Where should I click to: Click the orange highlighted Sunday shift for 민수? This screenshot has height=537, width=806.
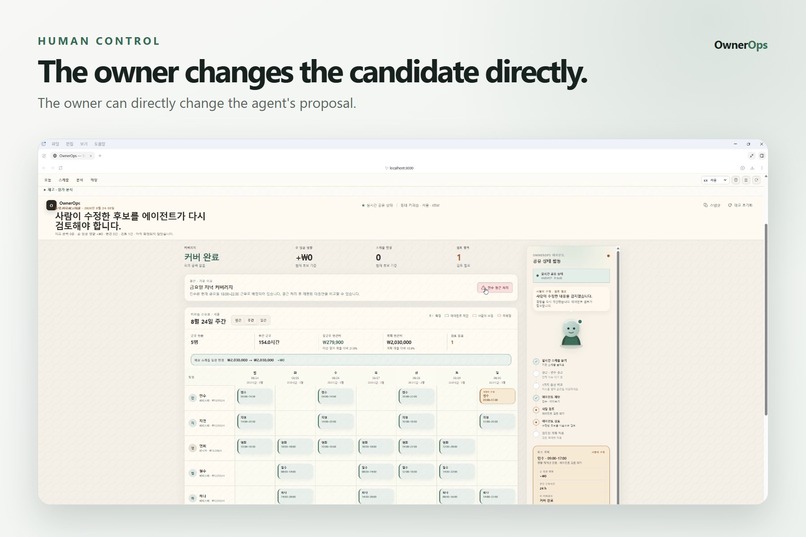[x=497, y=396]
